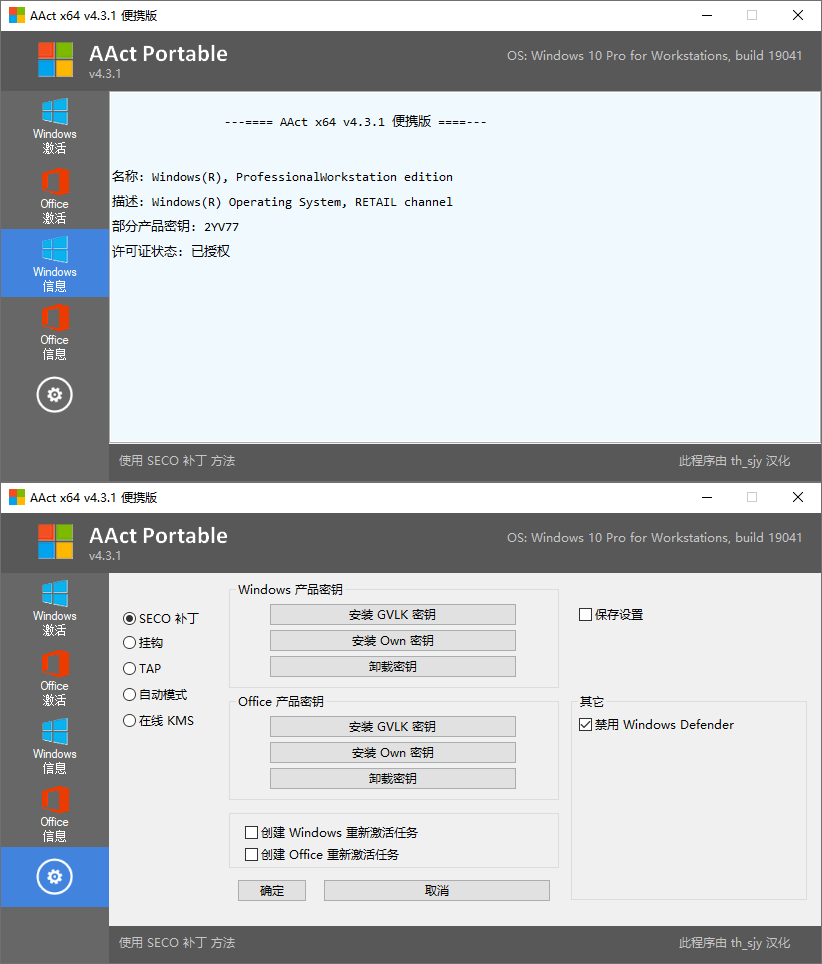822x964 pixels.
Task: Click OS build 19041 text in lower header
Action: [654, 537]
